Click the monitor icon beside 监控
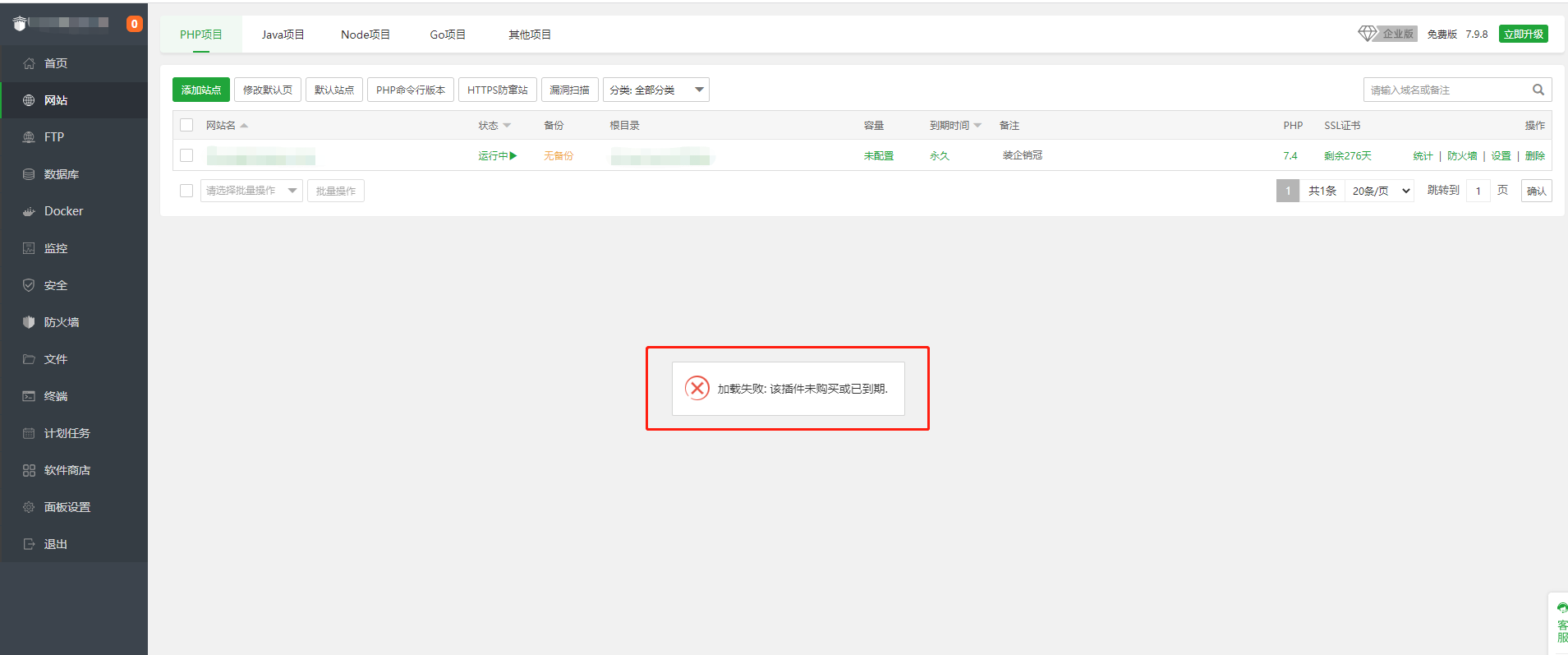Image resolution: width=1568 pixels, height=655 pixels. (x=29, y=248)
